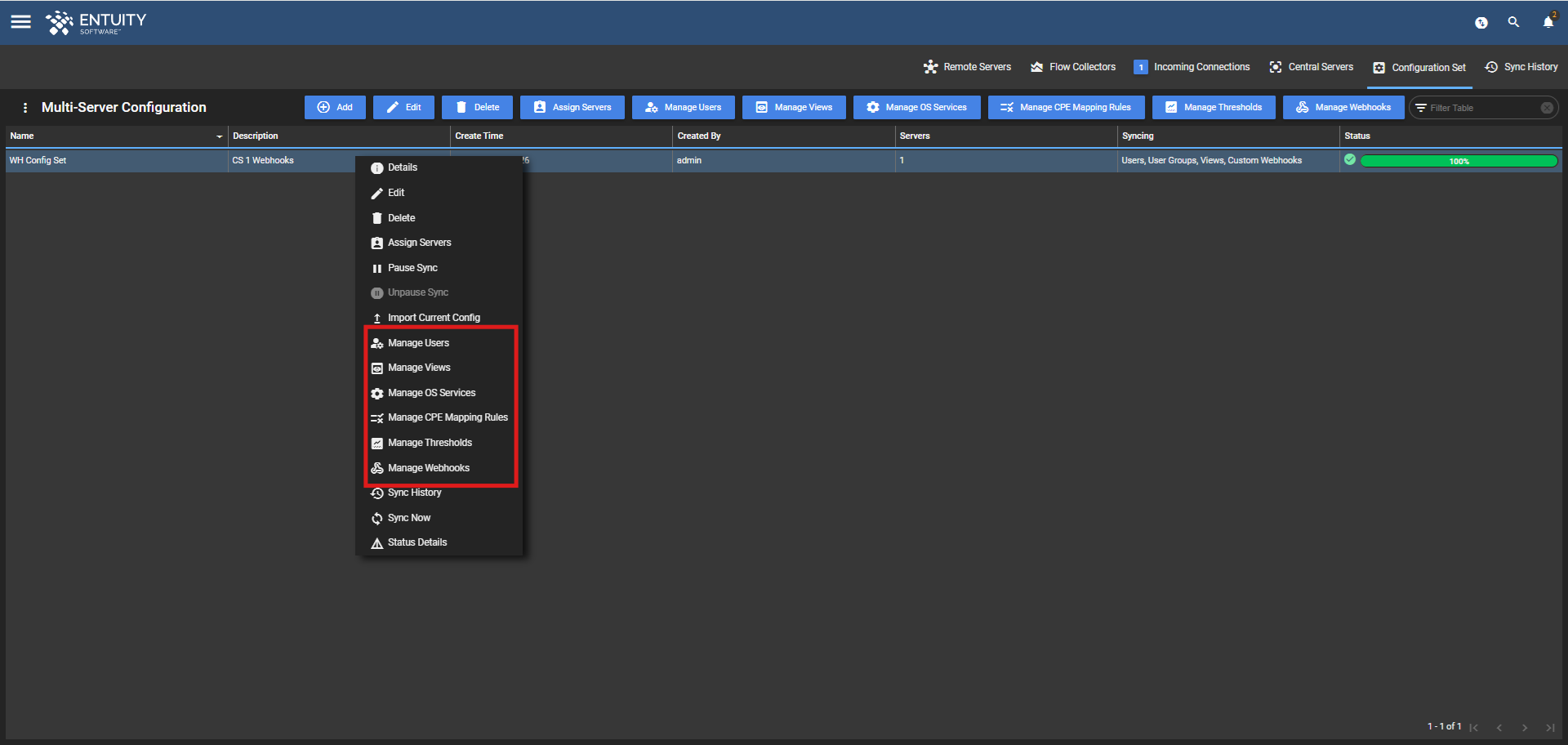Go to previous page arrow

(x=1499, y=727)
